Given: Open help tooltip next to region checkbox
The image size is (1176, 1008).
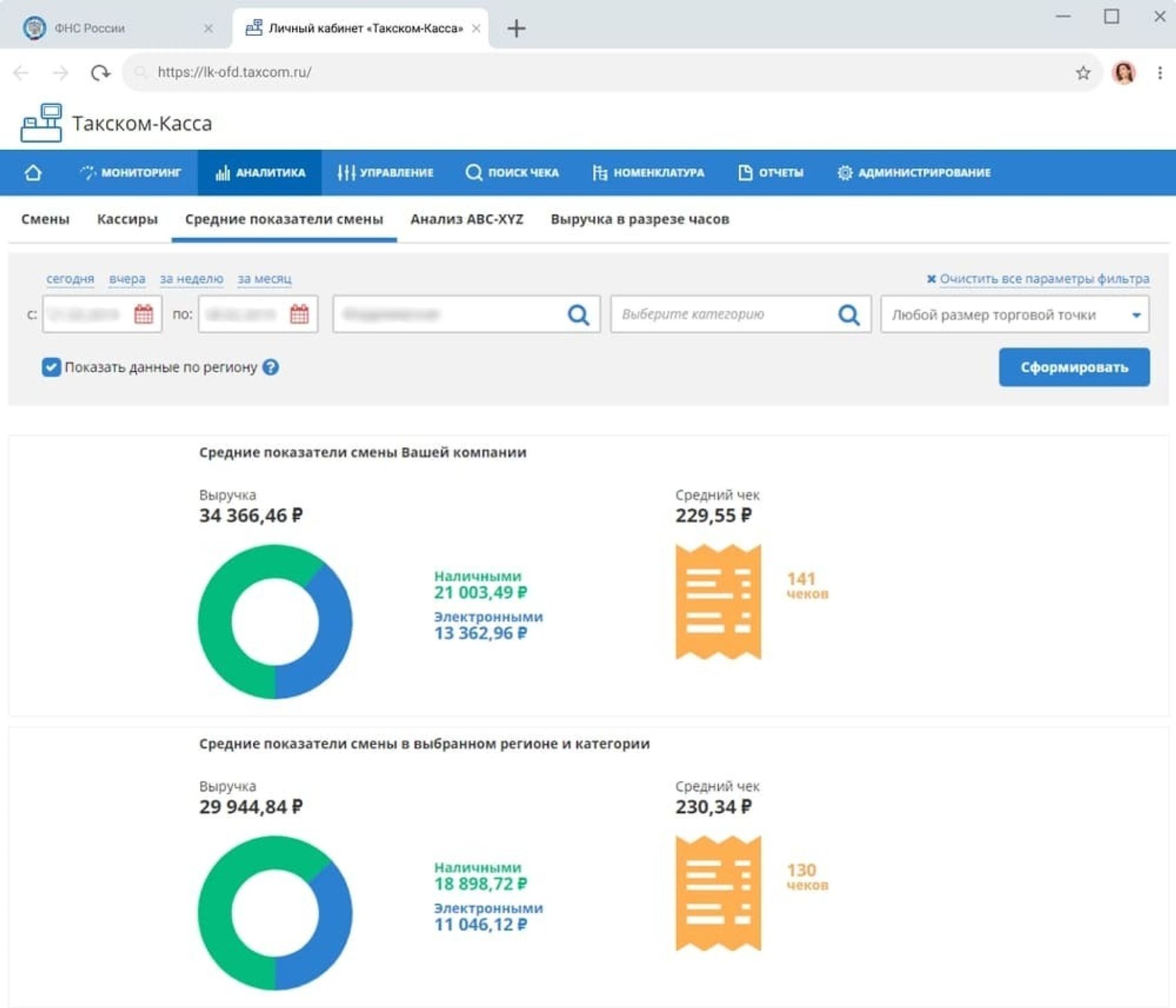Looking at the screenshot, I should pos(271,367).
